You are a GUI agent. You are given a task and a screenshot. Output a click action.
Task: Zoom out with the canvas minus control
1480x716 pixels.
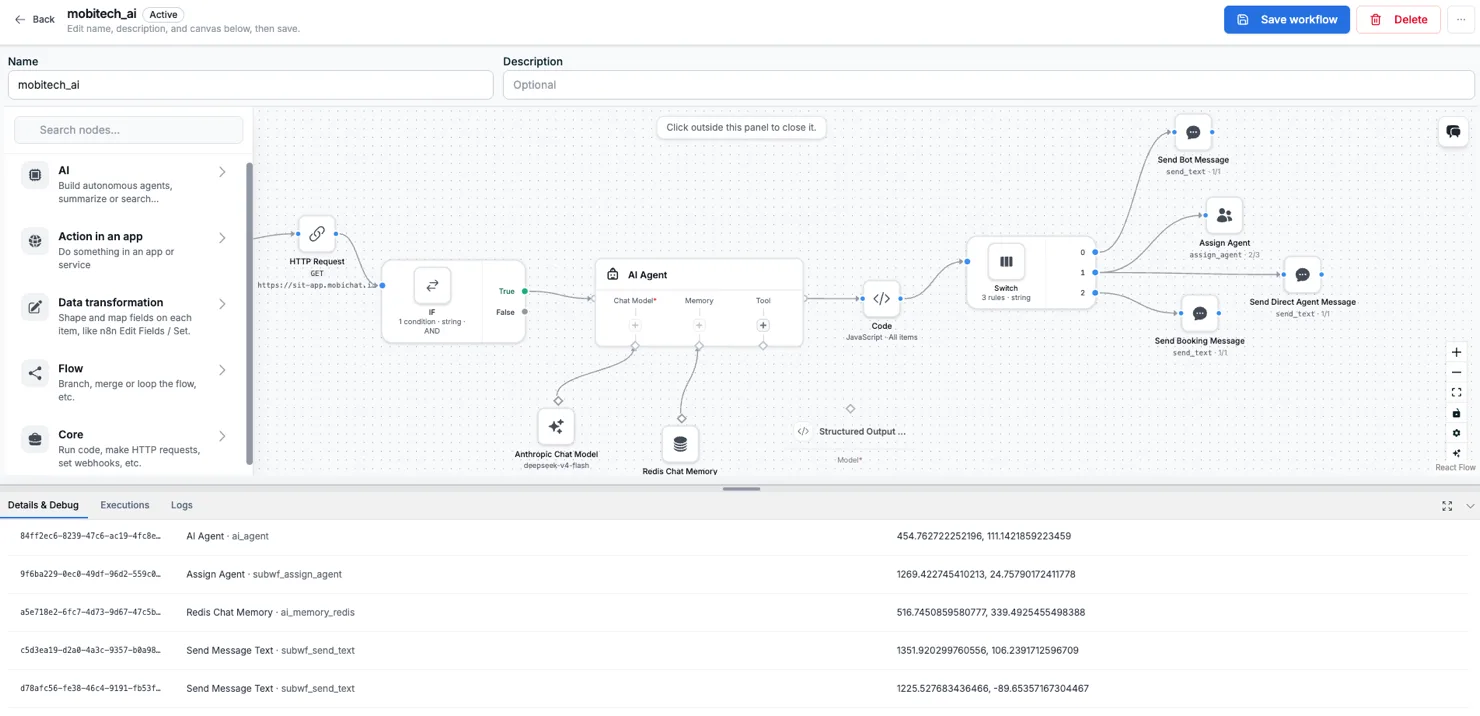tap(1456, 372)
